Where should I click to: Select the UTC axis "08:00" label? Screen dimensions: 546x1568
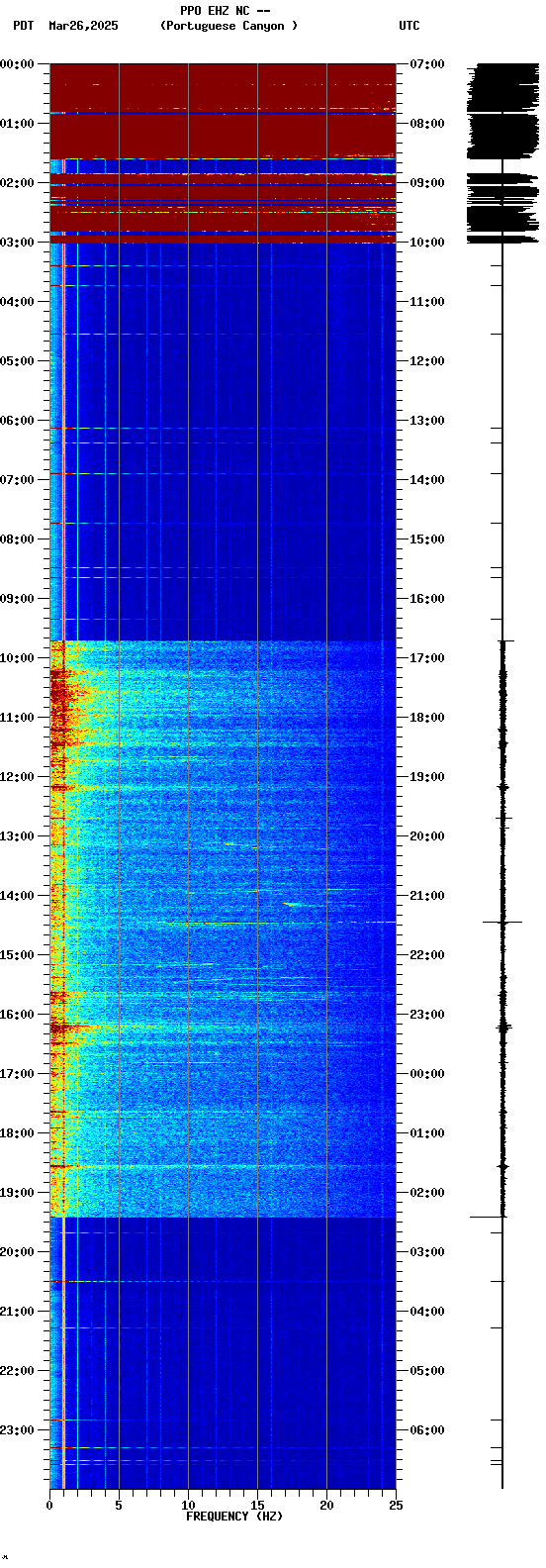[427, 124]
